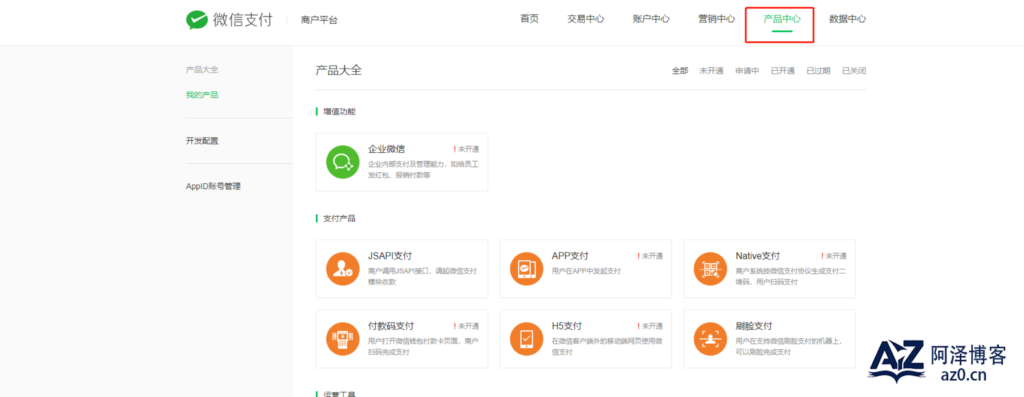The width and height of the screenshot is (1024, 397).
Task: Filter products by 已开通
Action: [x=782, y=71]
